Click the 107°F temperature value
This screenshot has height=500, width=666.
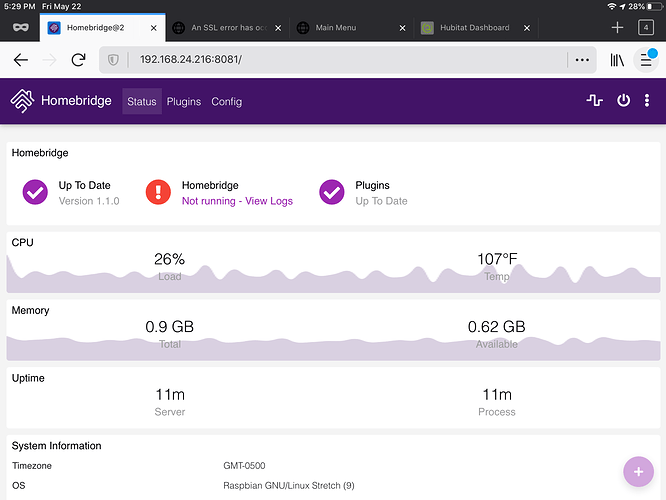coord(497,259)
